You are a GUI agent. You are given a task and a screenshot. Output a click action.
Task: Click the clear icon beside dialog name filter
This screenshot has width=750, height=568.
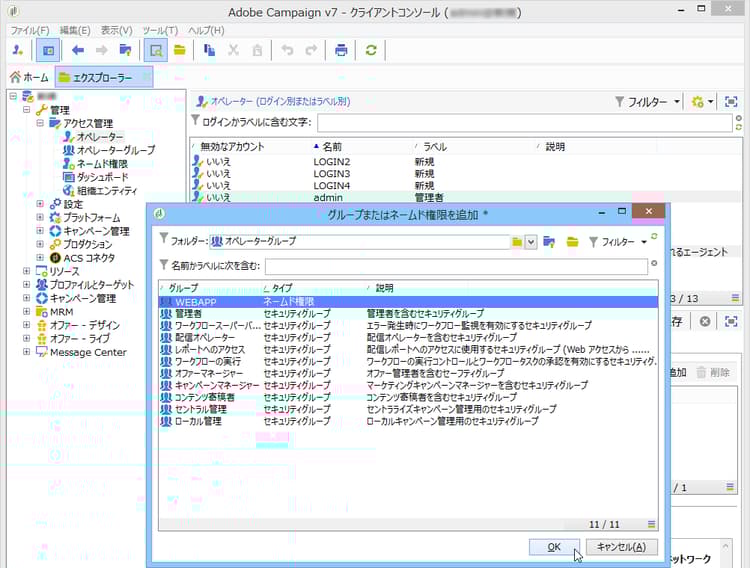click(x=654, y=263)
